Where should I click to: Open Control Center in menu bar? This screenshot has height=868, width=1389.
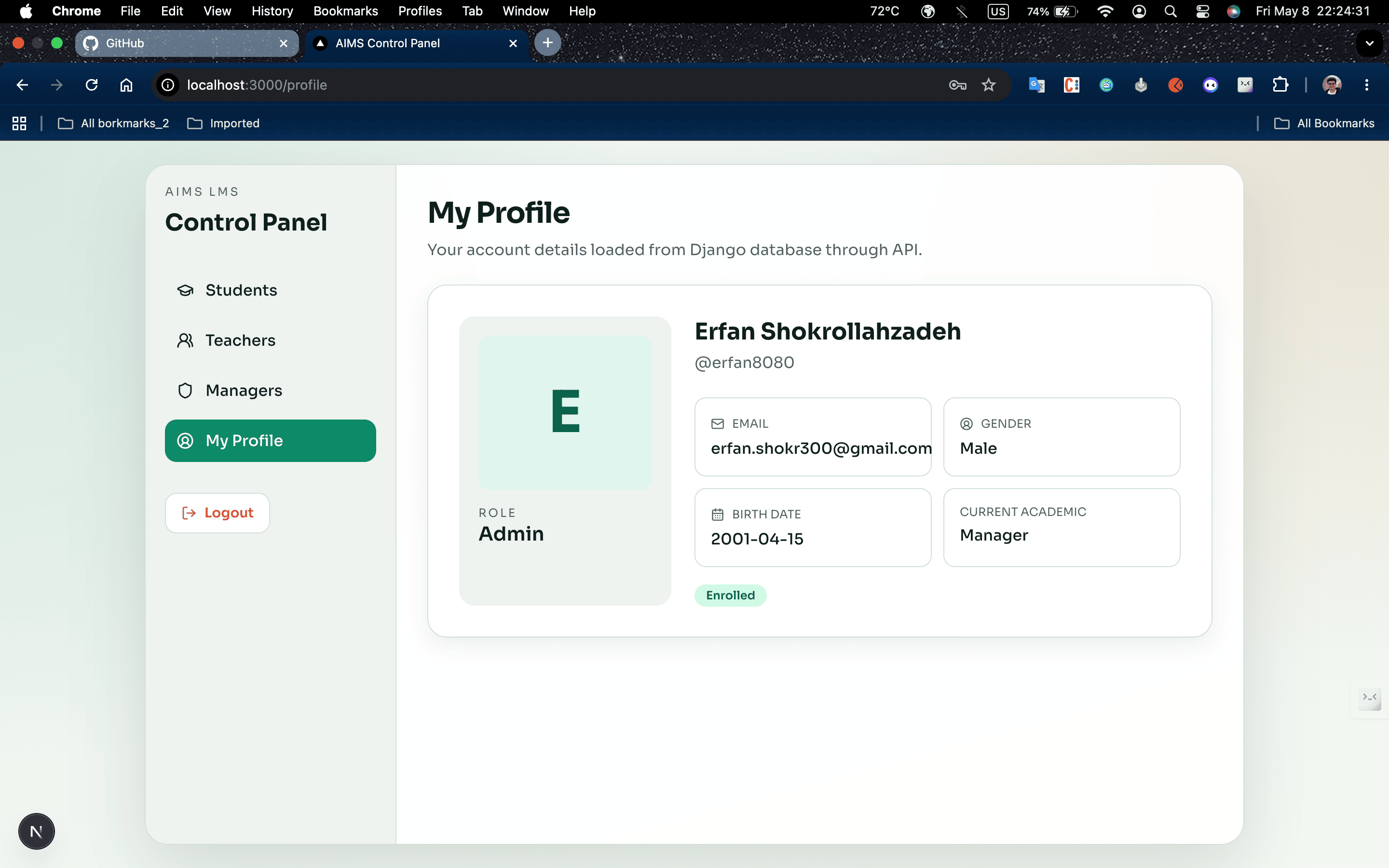pos(1202,11)
